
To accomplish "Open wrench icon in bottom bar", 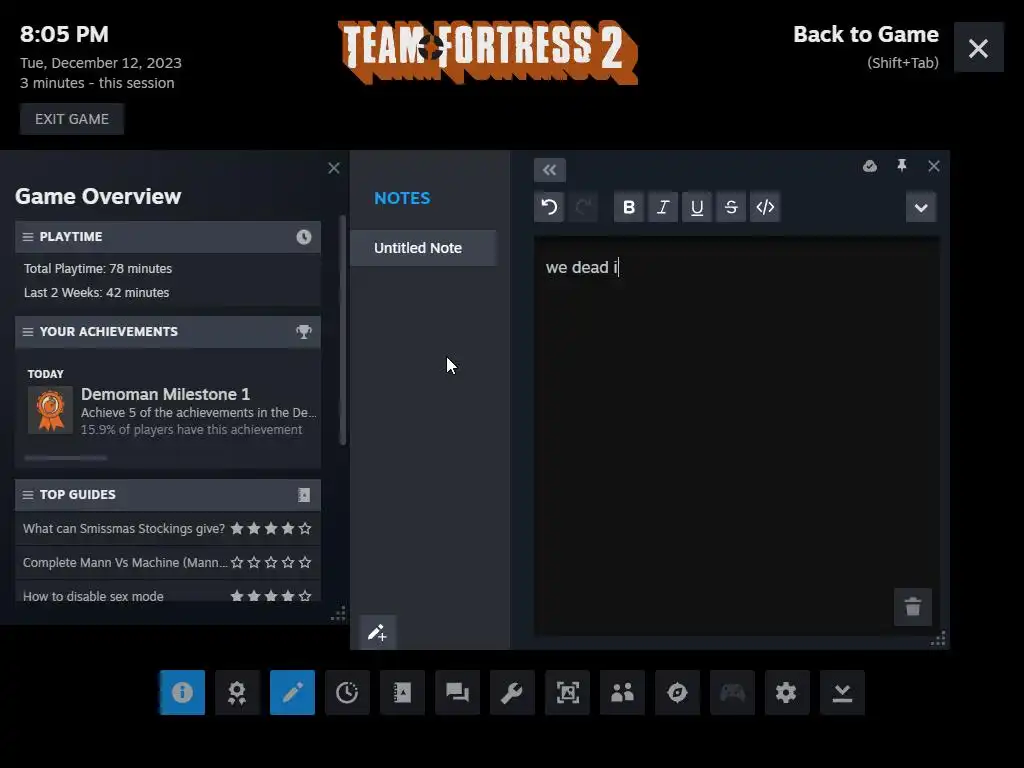I will [512, 692].
